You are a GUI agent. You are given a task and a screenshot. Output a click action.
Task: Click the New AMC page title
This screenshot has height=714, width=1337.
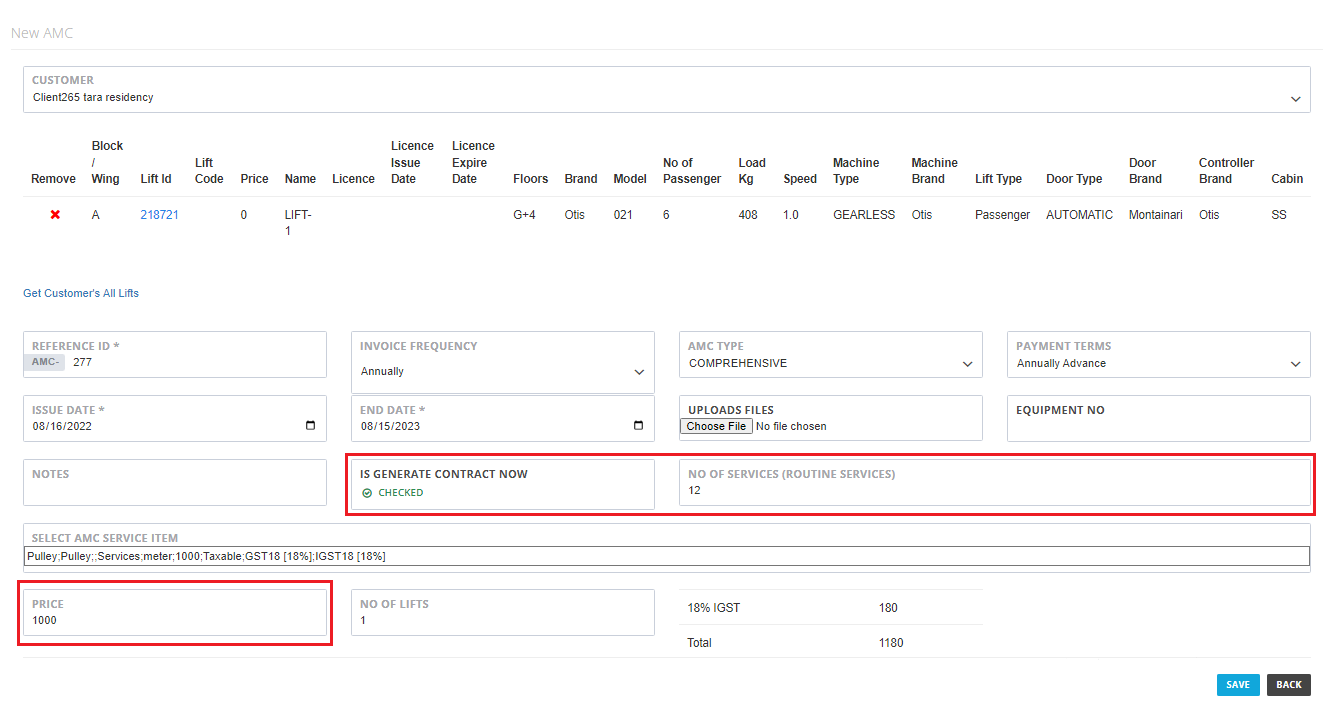point(42,33)
